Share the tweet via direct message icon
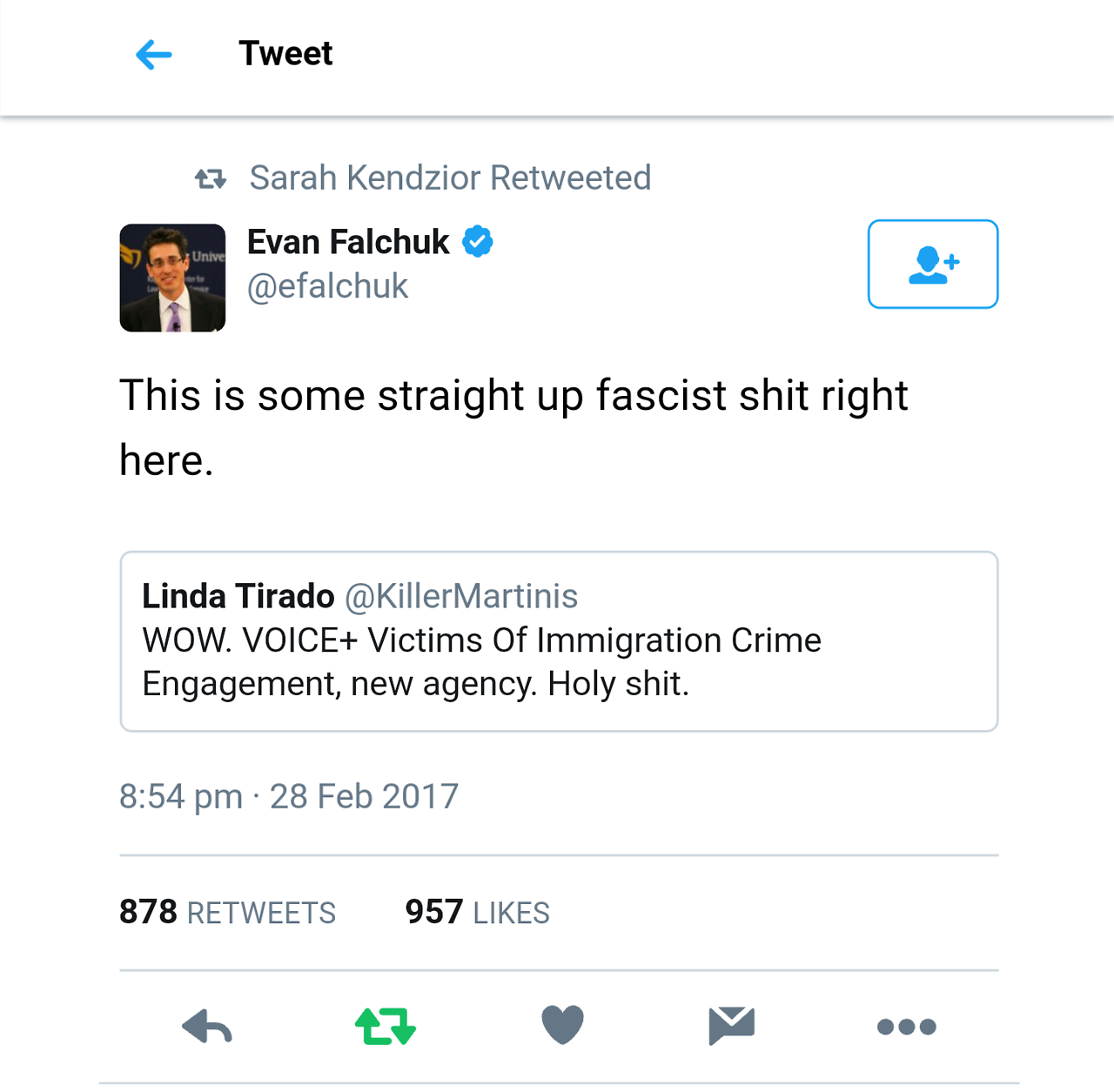Screen dimensions: 1114x1092 [731, 1025]
